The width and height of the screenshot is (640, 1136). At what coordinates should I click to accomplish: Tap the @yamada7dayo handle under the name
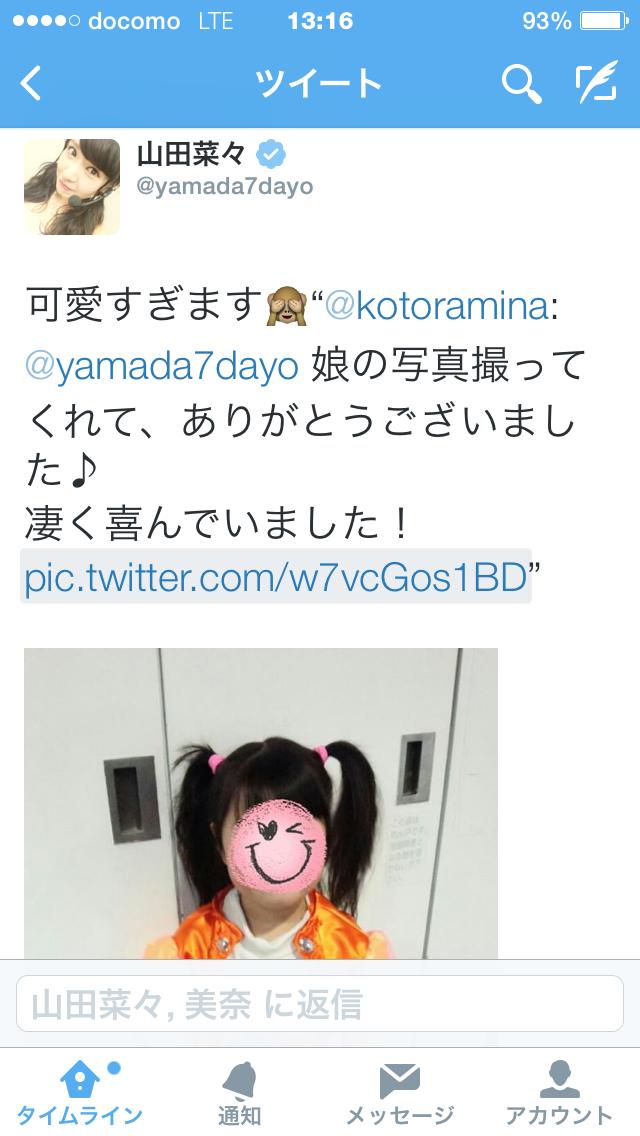click(225, 187)
